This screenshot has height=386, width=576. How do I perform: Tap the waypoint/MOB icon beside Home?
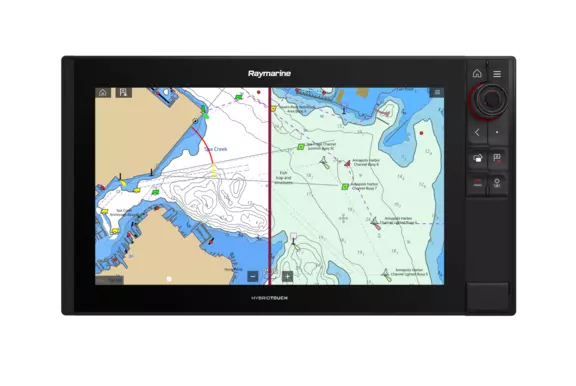123,93
